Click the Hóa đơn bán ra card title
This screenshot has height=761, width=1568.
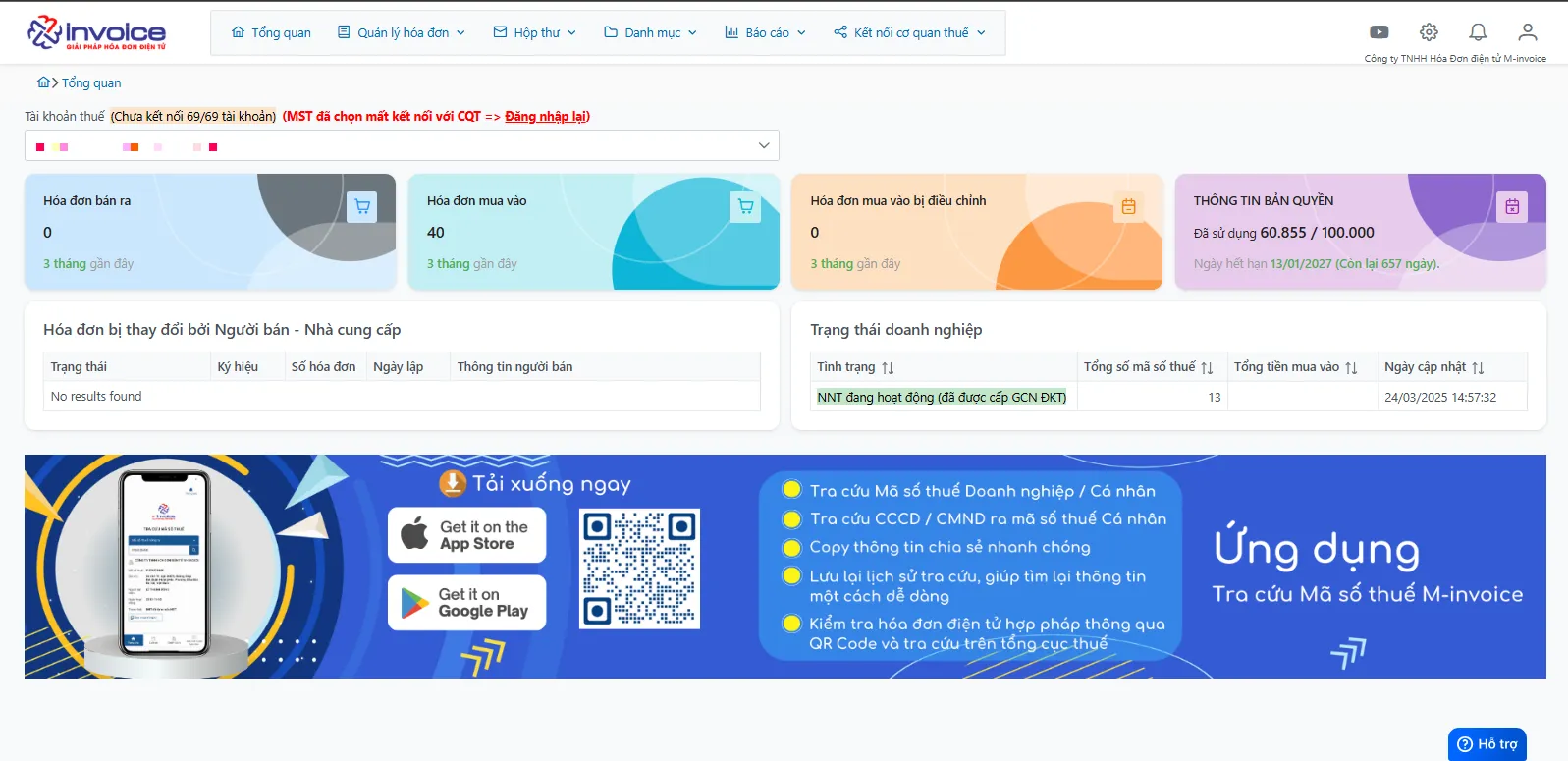86,200
